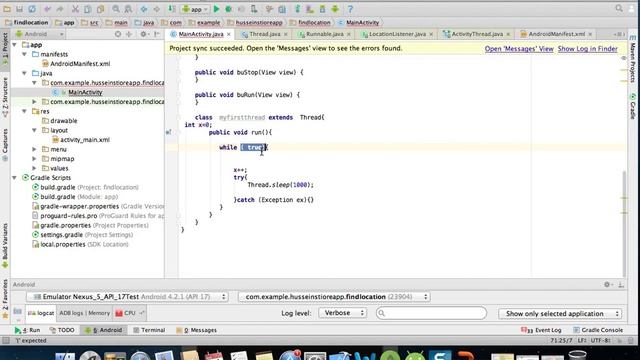Open the Android project view dropdown

(x=39, y=34)
